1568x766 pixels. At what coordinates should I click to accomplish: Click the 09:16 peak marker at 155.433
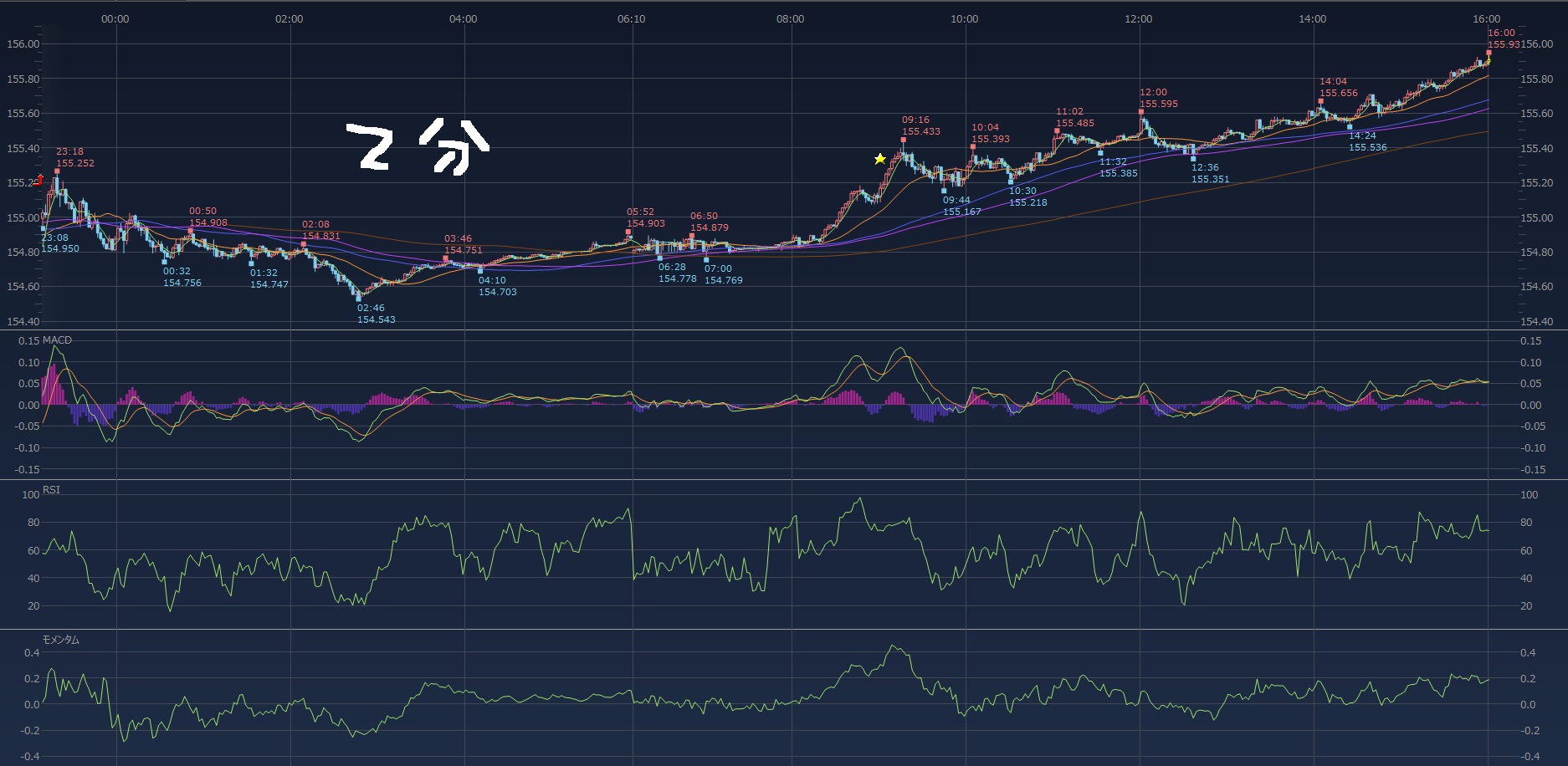pyautogui.click(x=904, y=140)
